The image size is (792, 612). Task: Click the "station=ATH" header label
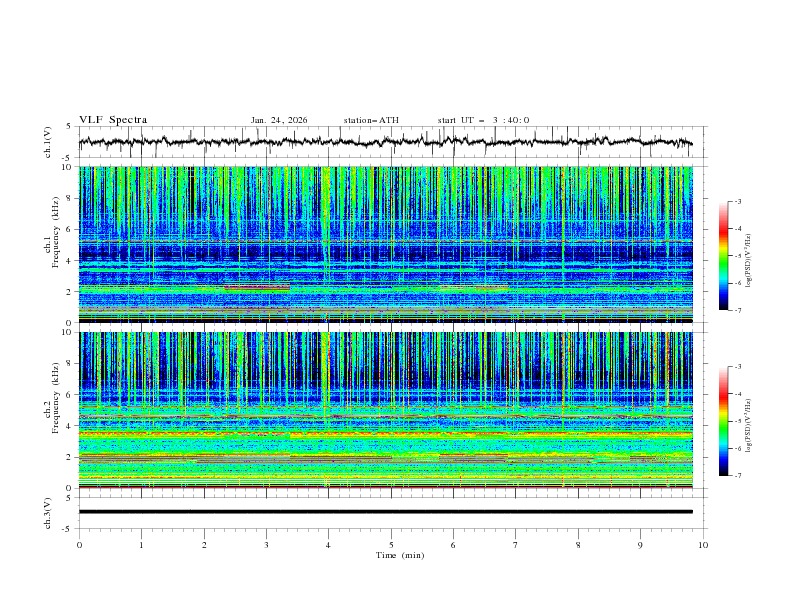371,120
